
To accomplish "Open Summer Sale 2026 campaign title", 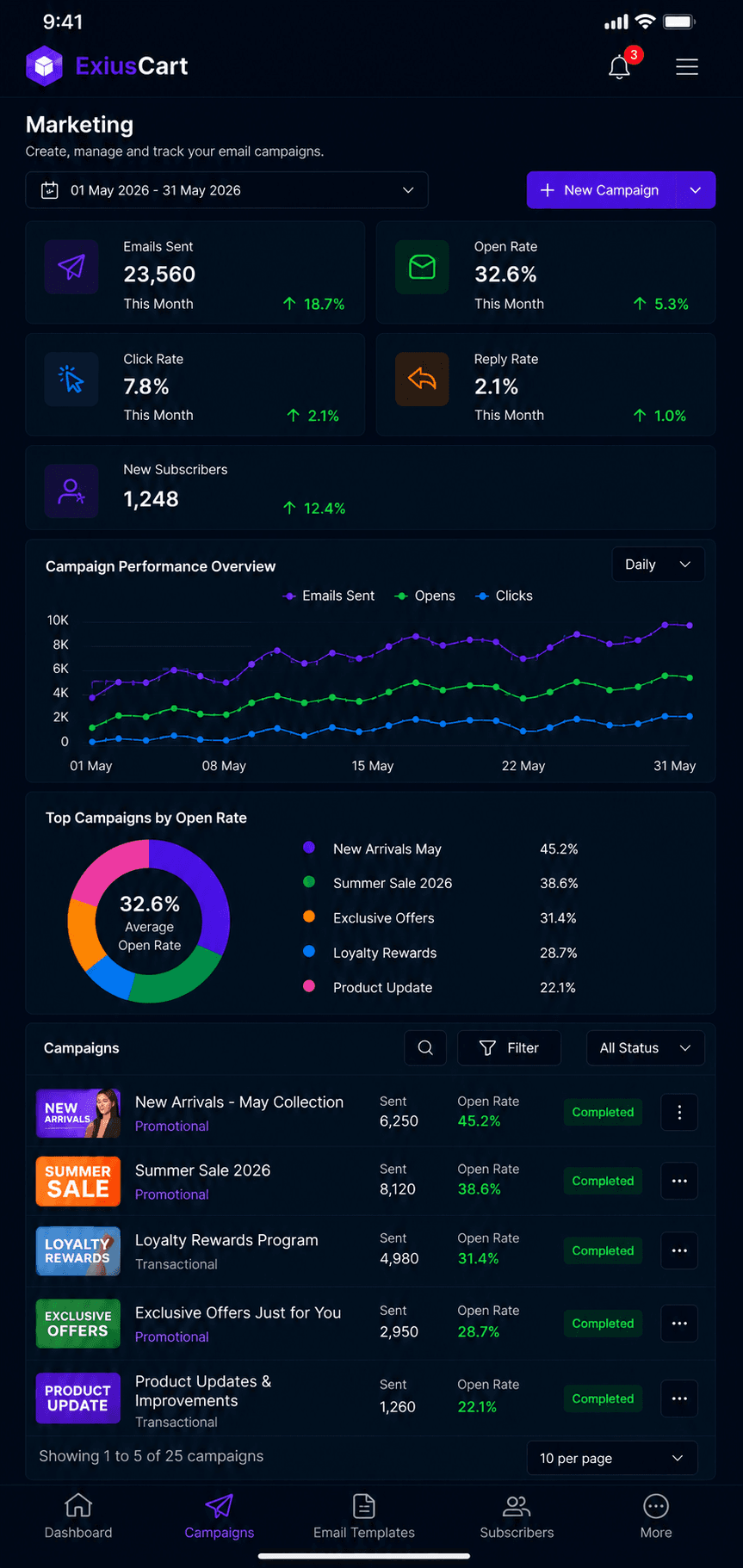I will point(203,1170).
